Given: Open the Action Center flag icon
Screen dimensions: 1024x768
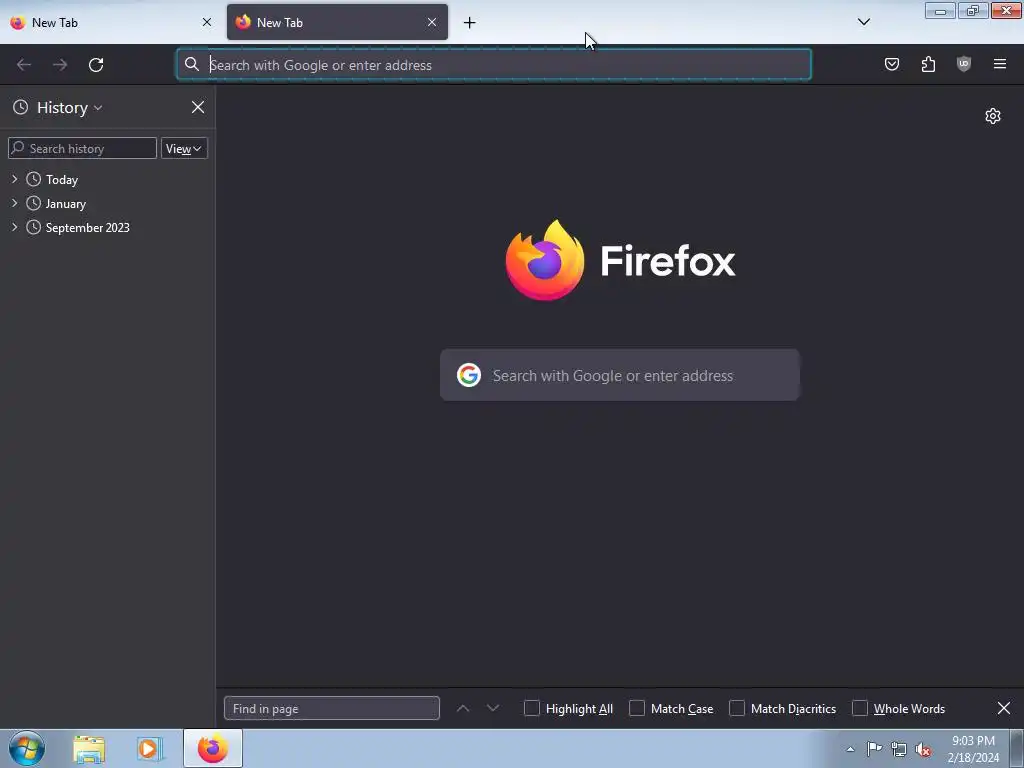Looking at the screenshot, I should pos(874,749).
